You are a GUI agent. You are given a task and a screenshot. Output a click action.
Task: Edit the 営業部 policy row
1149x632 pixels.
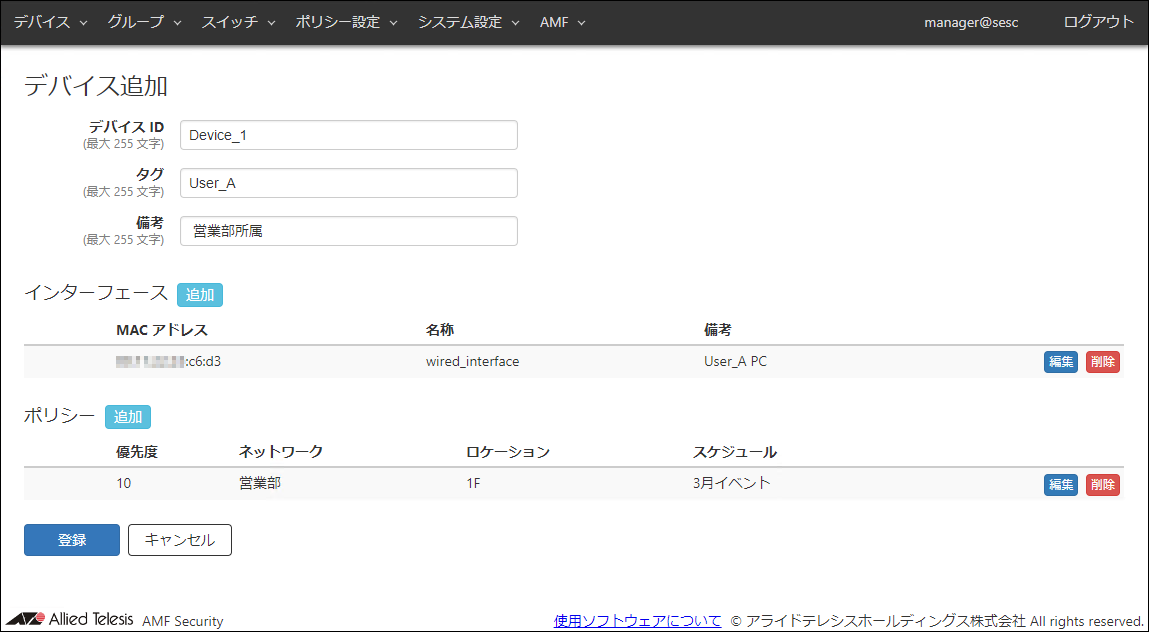[x=1060, y=485]
